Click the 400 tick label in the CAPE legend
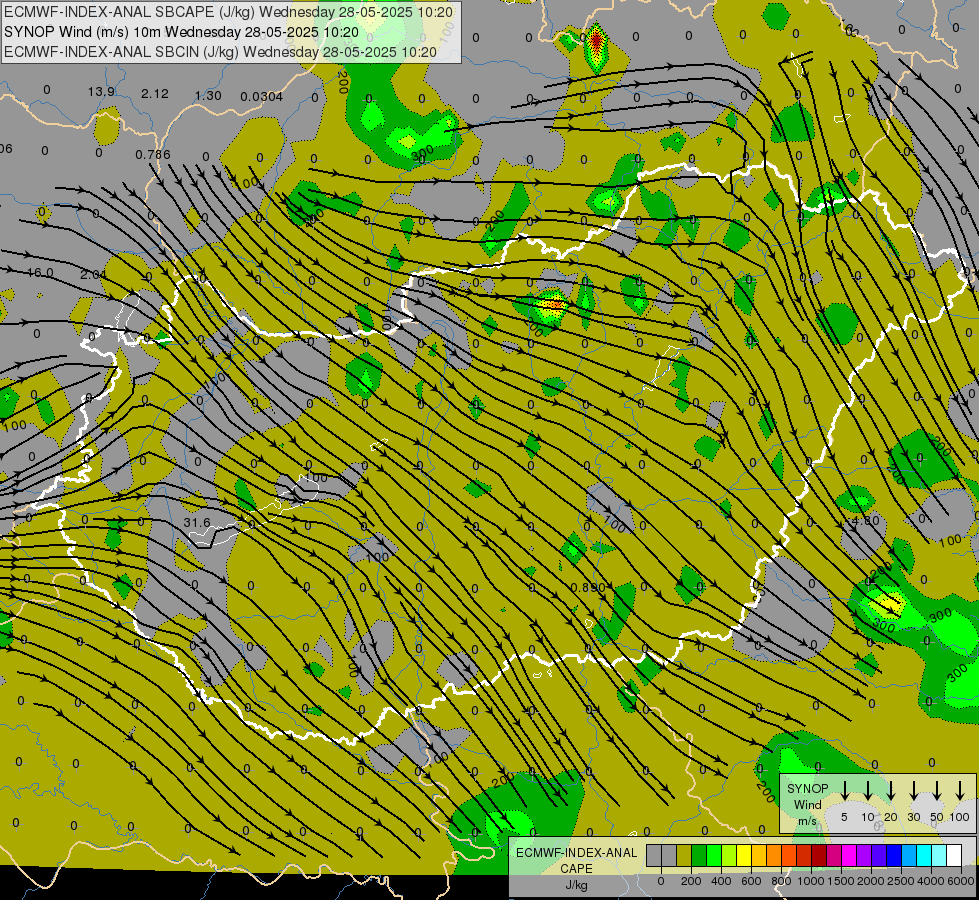979x900 pixels. point(721,881)
